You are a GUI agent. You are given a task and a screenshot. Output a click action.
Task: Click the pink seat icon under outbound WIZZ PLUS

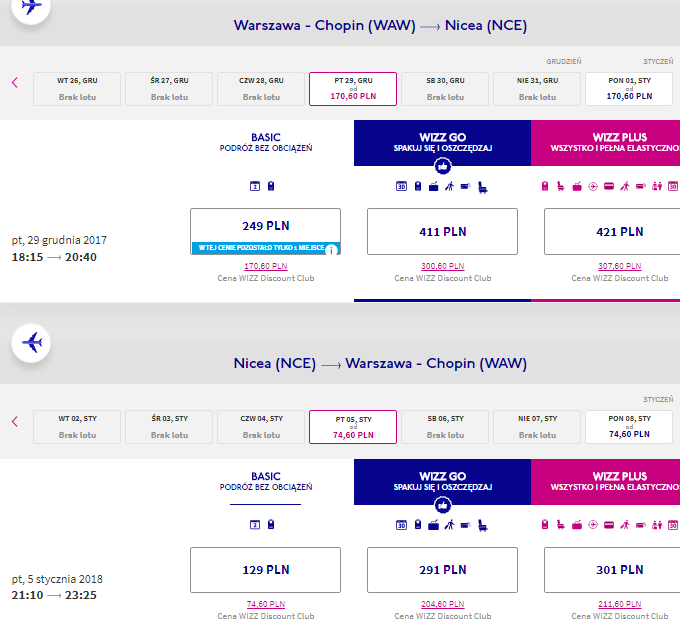tap(561, 186)
